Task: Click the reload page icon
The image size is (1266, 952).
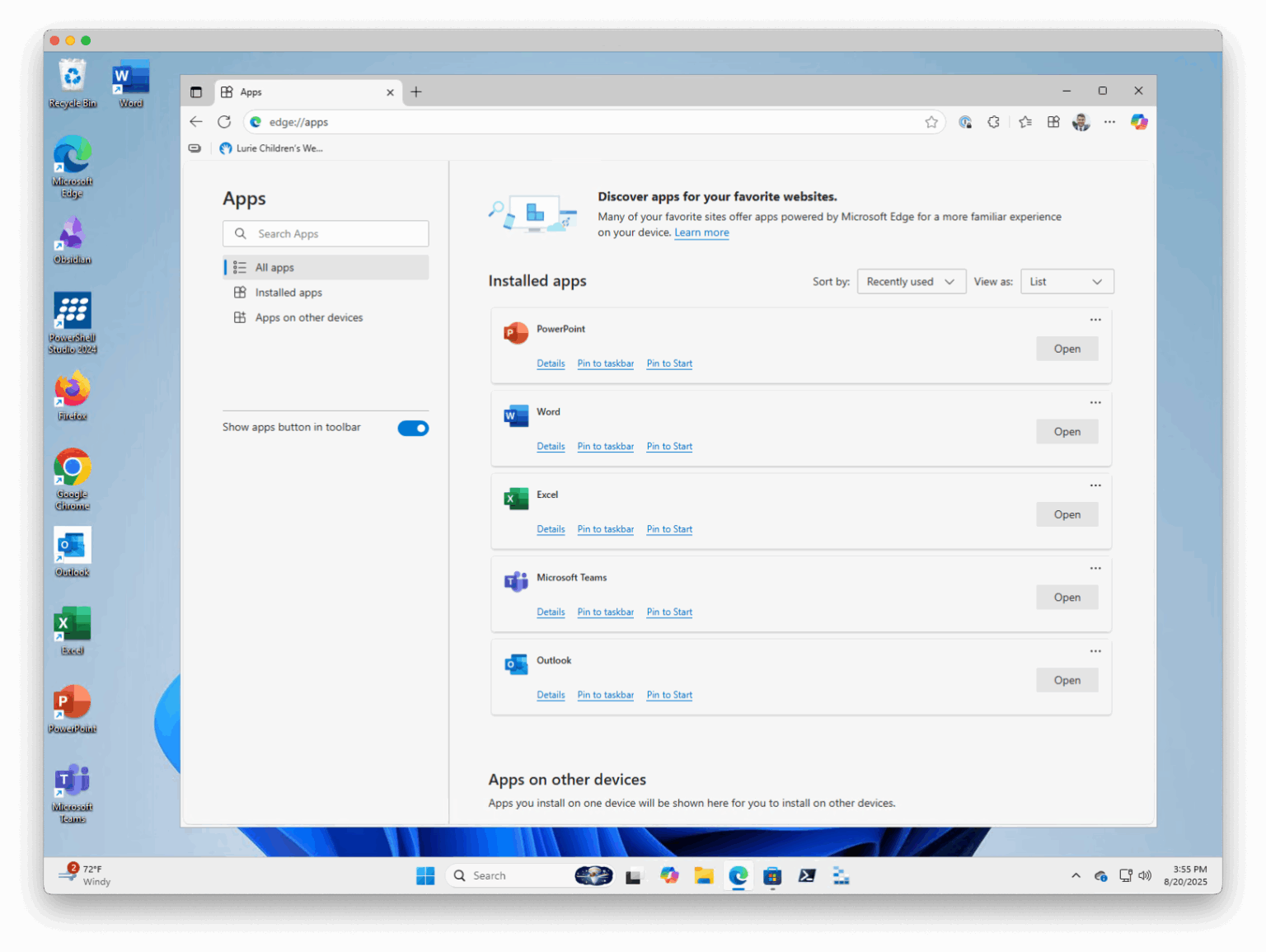Action: click(223, 121)
